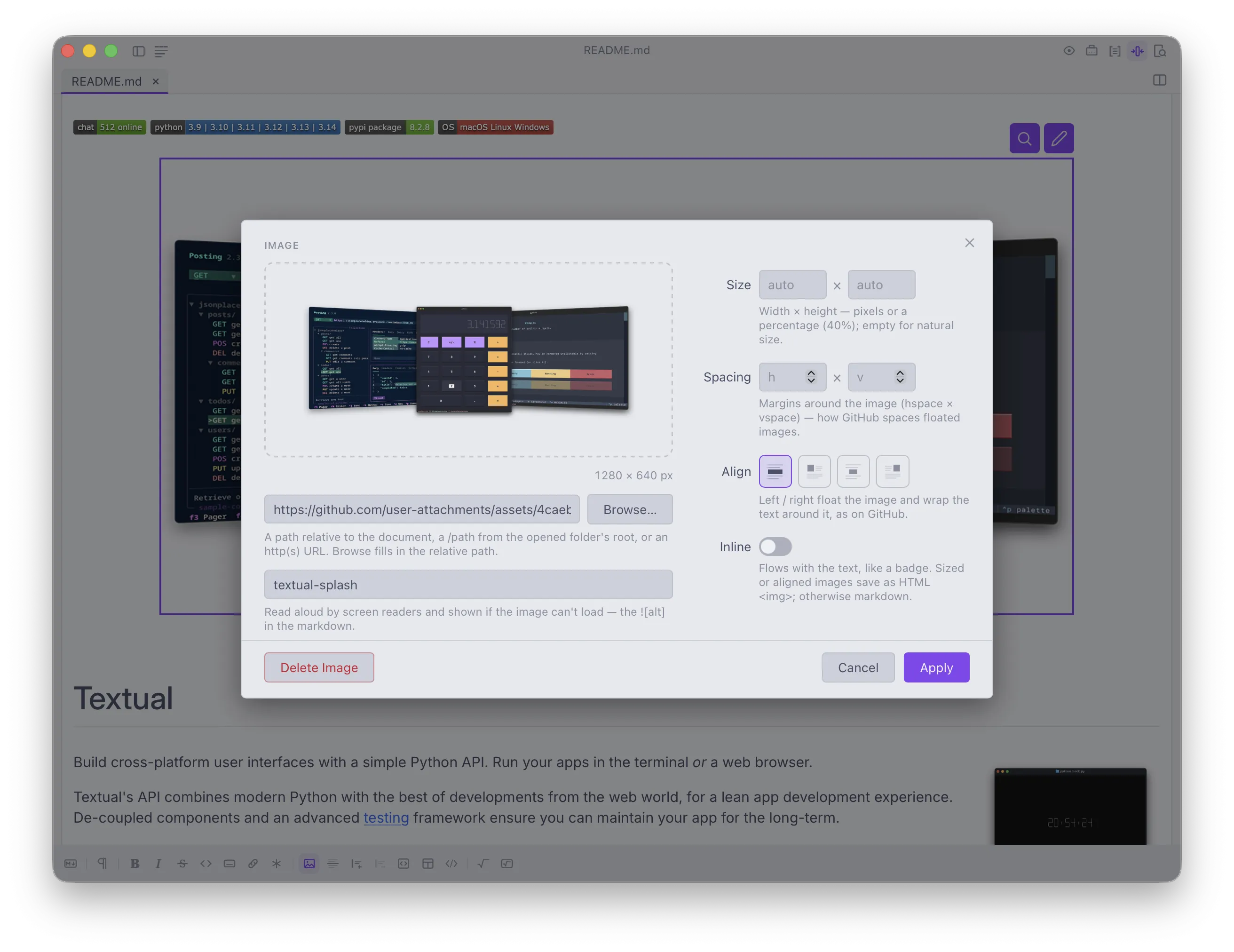Open the document outline icon in title bar
Viewport: 1234px width, 952px height.
161,51
